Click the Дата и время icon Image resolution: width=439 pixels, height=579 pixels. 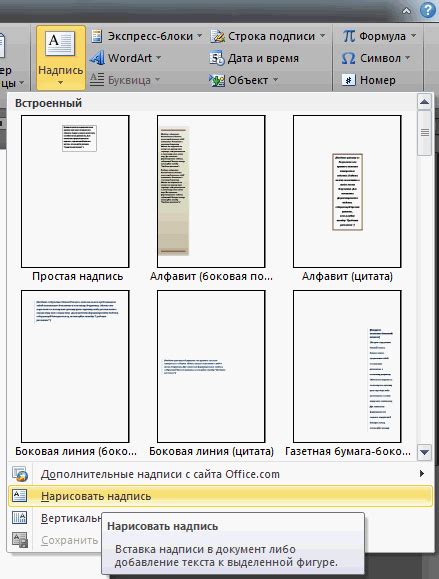coord(217,58)
